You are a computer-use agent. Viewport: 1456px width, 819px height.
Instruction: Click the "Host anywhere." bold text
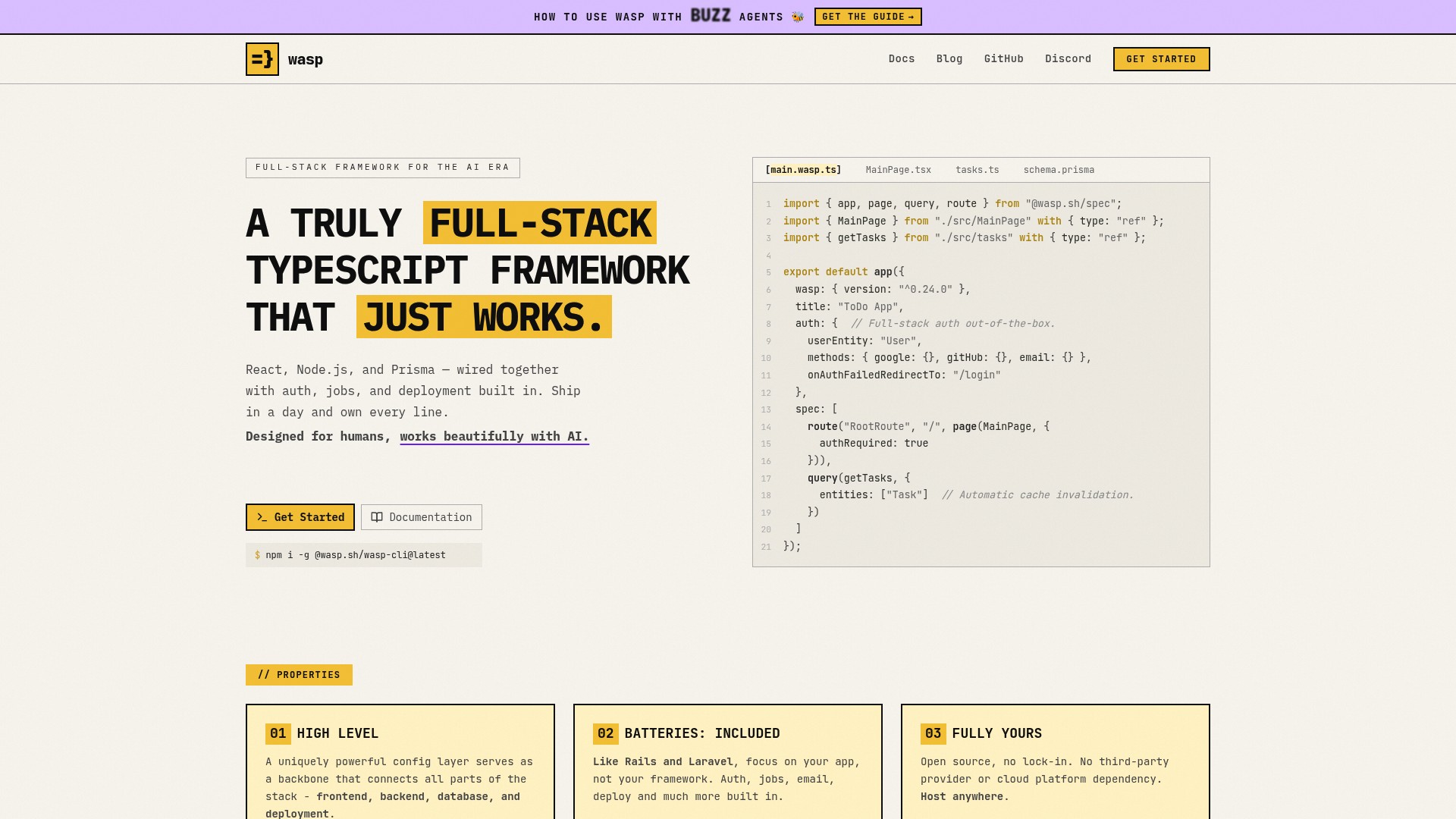pyautogui.click(x=965, y=797)
